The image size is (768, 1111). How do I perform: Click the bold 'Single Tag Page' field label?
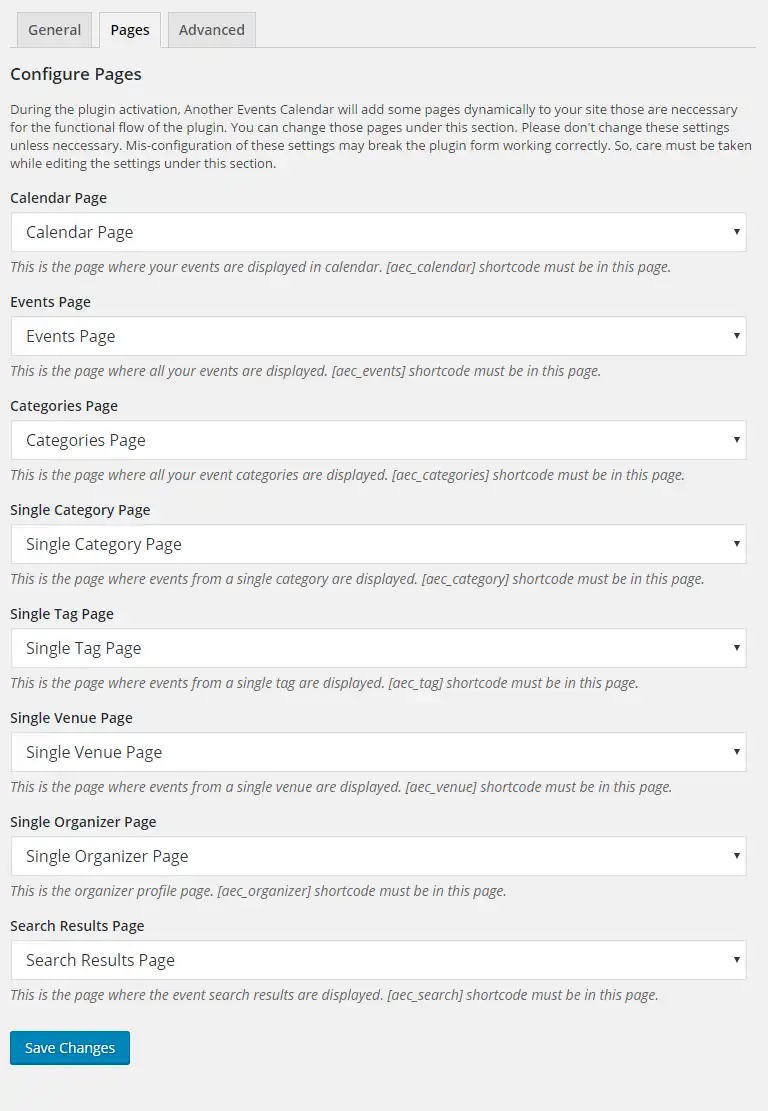pyautogui.click(x=62, y=614)
